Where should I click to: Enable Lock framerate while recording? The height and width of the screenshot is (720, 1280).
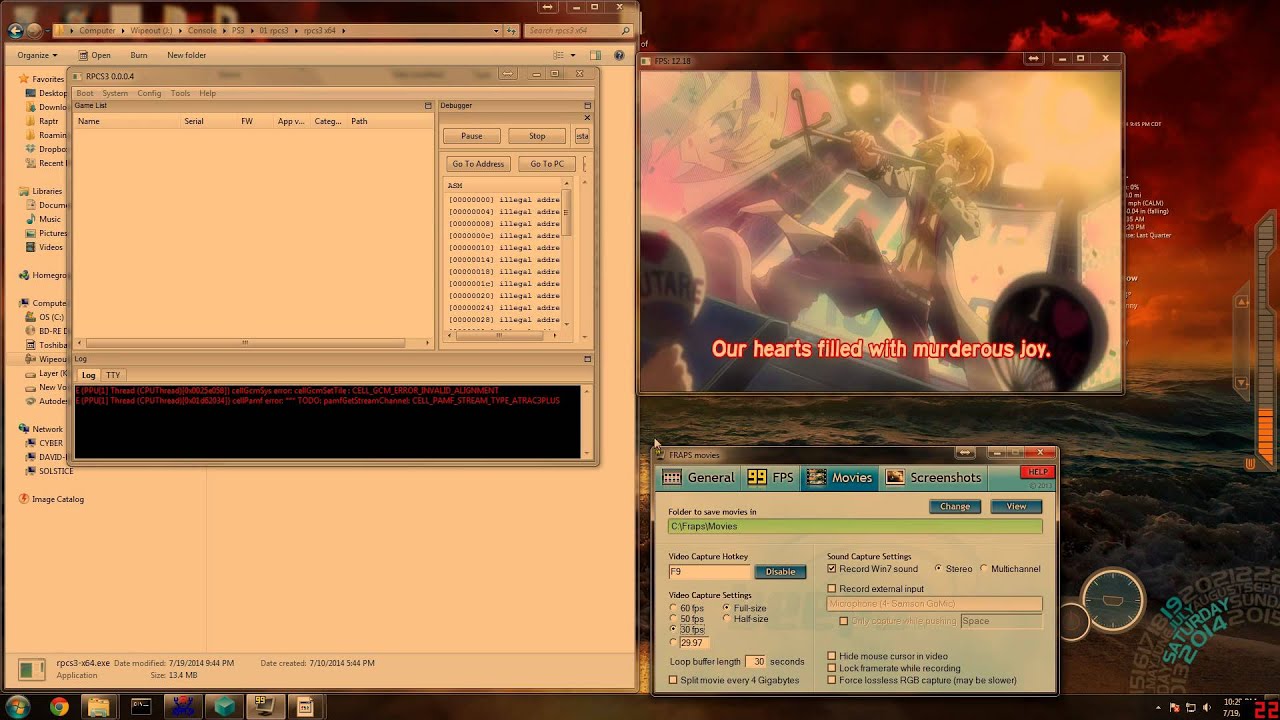832,668
